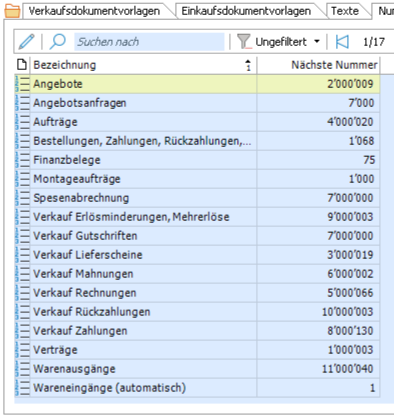This screenshot has height=417, width=394.
Task: Select Verkauf Erlösminderungen, Mehrerlöse row
Action: click(x=197, y=217)
